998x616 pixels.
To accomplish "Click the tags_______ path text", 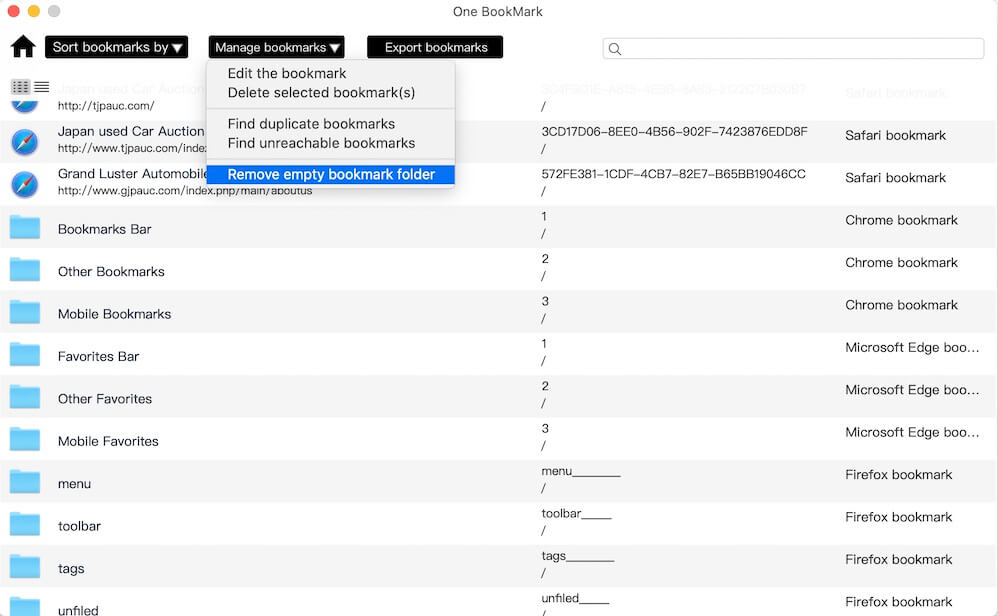I will [577, 556].
